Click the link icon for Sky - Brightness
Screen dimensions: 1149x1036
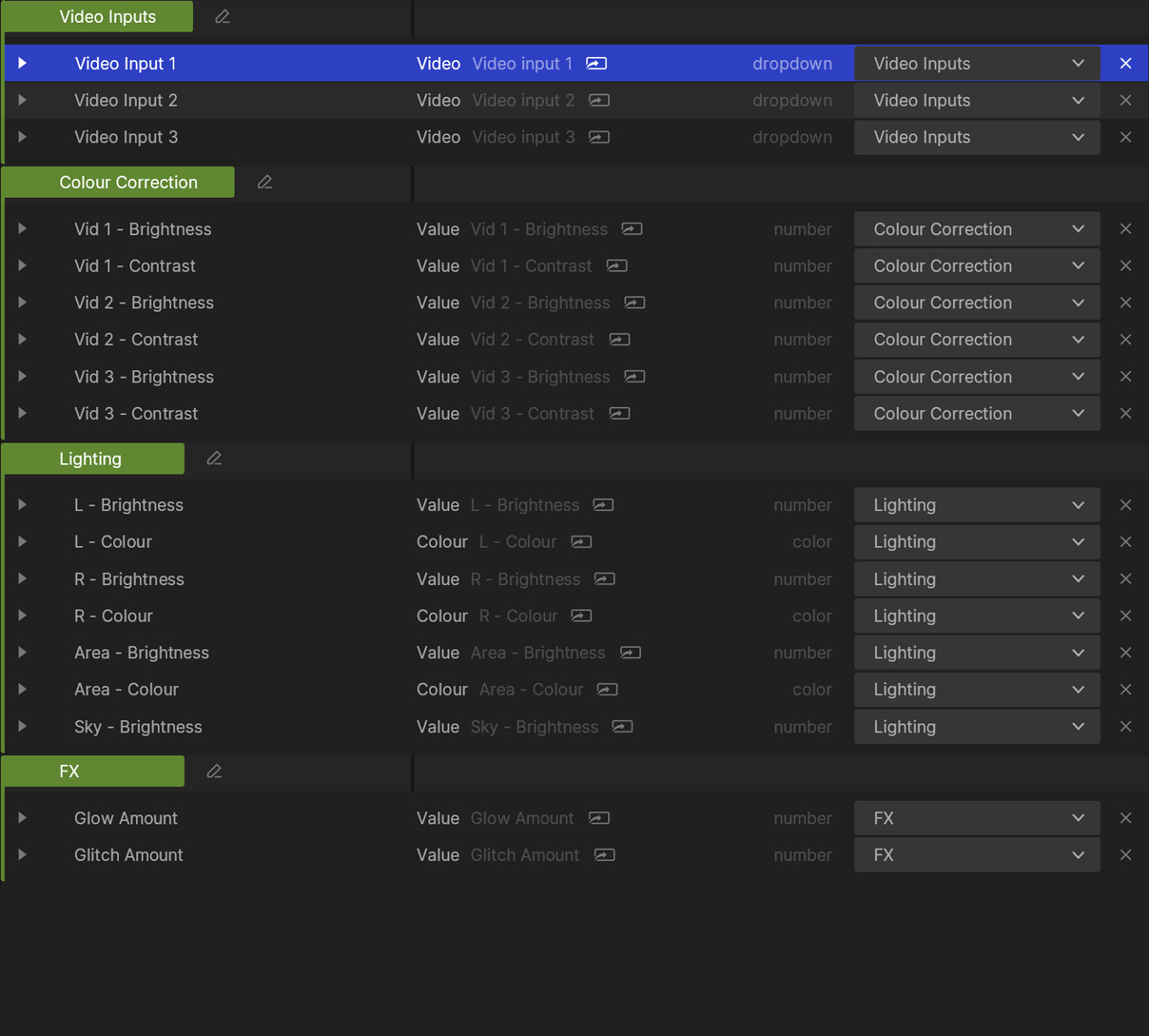click(622, 727)
